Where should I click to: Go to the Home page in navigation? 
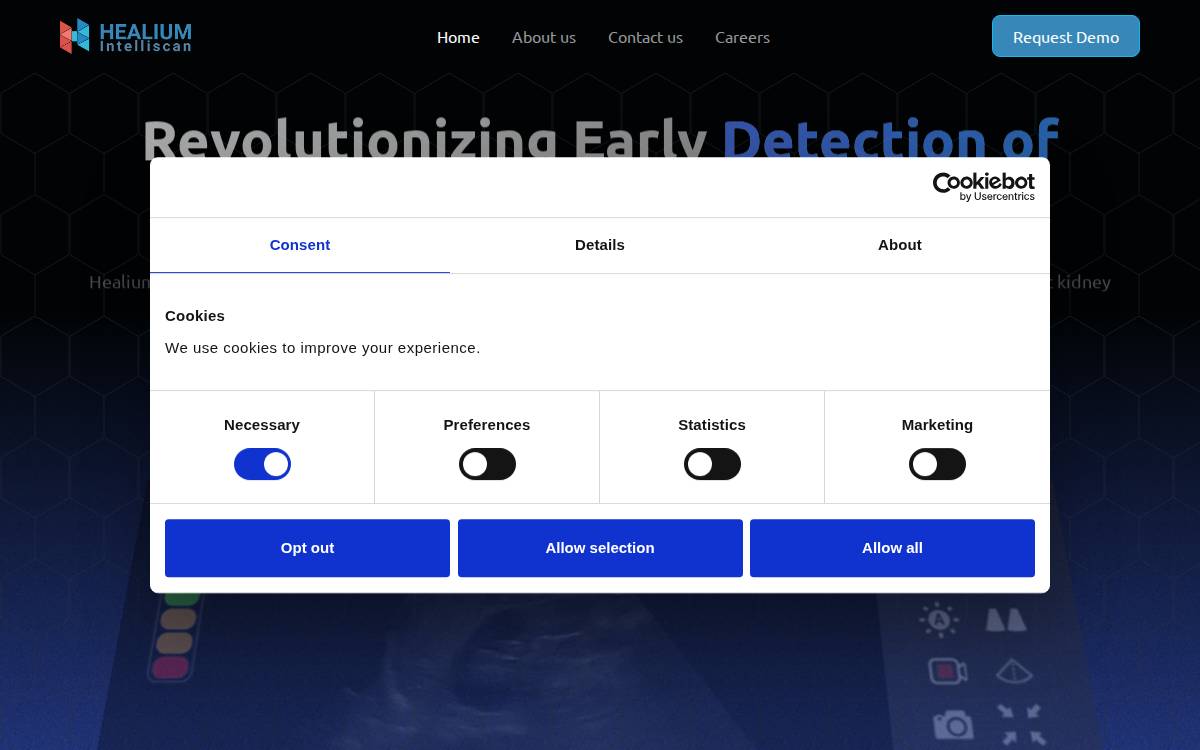(x=458, y=37)
